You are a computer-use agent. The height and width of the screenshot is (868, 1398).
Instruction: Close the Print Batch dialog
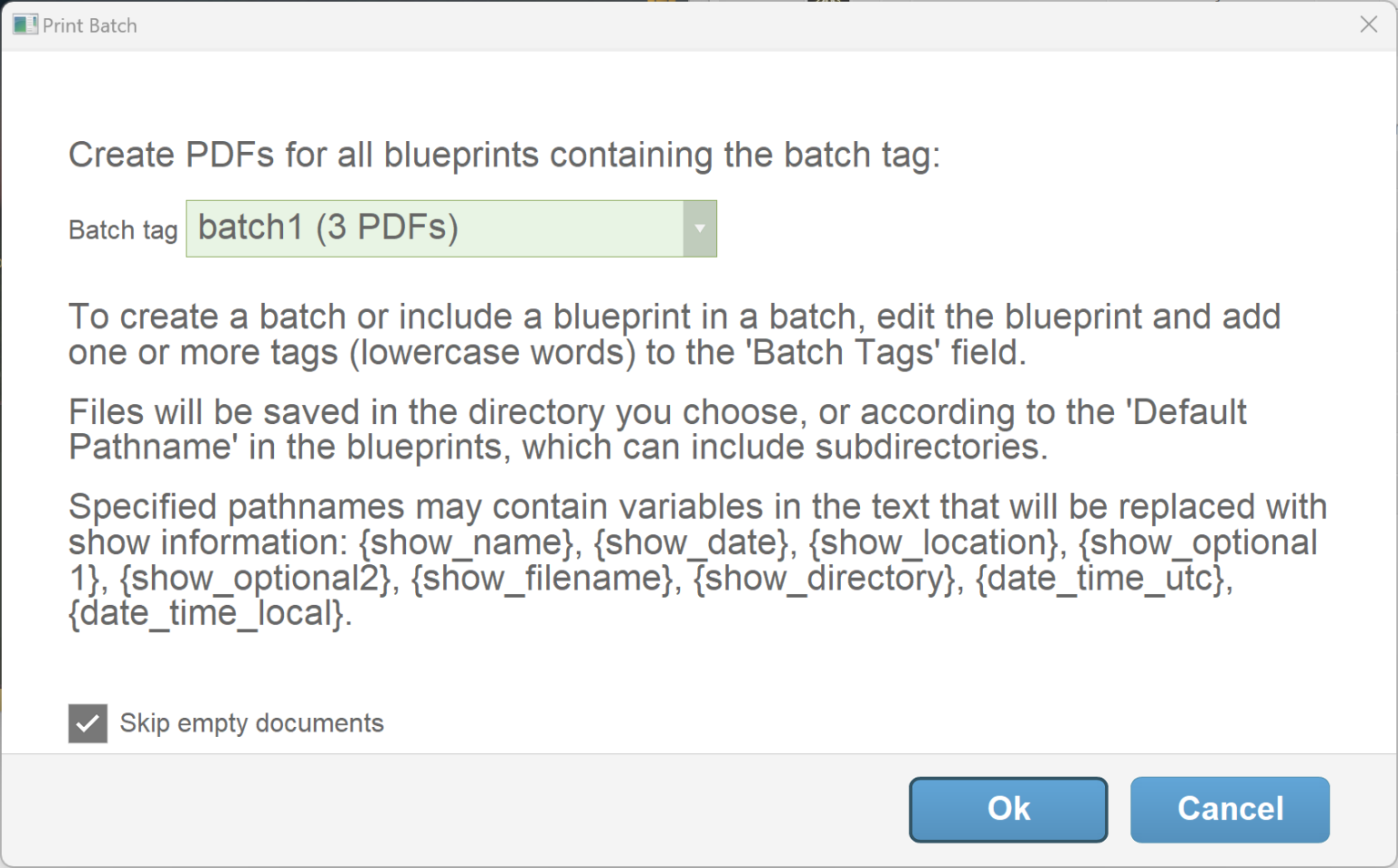tap(1368, 25)
